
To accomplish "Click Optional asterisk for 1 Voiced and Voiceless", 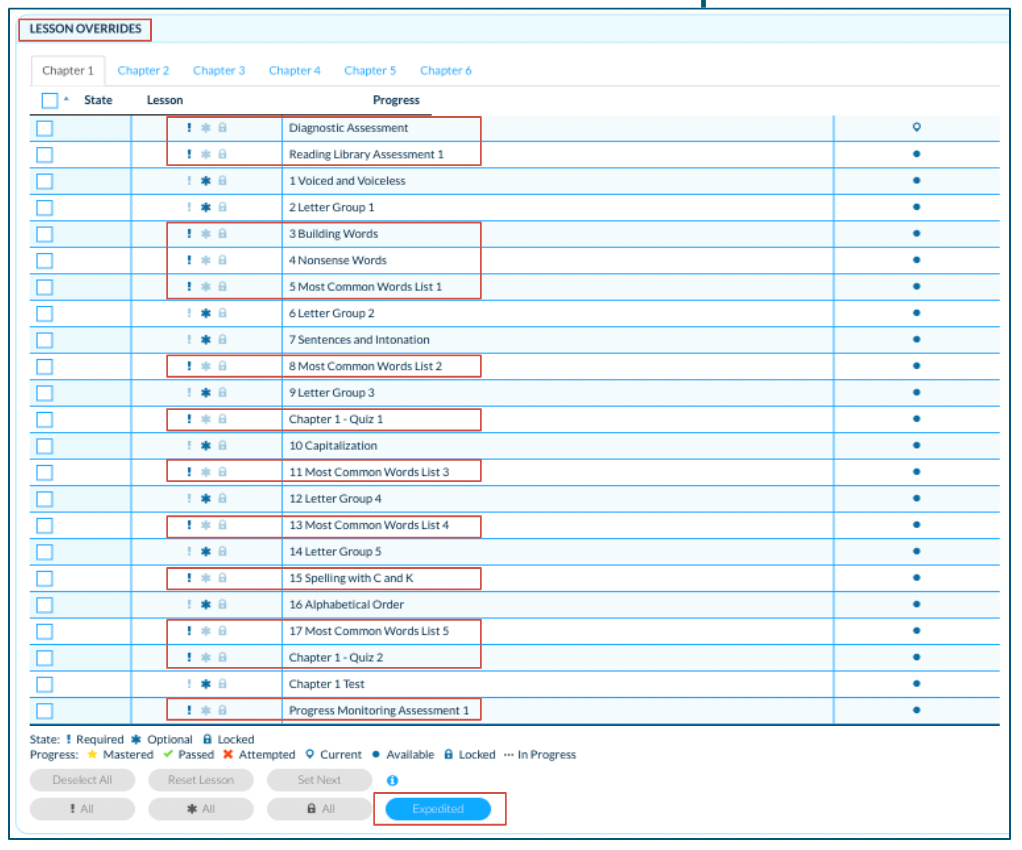I will pos(206,181).
